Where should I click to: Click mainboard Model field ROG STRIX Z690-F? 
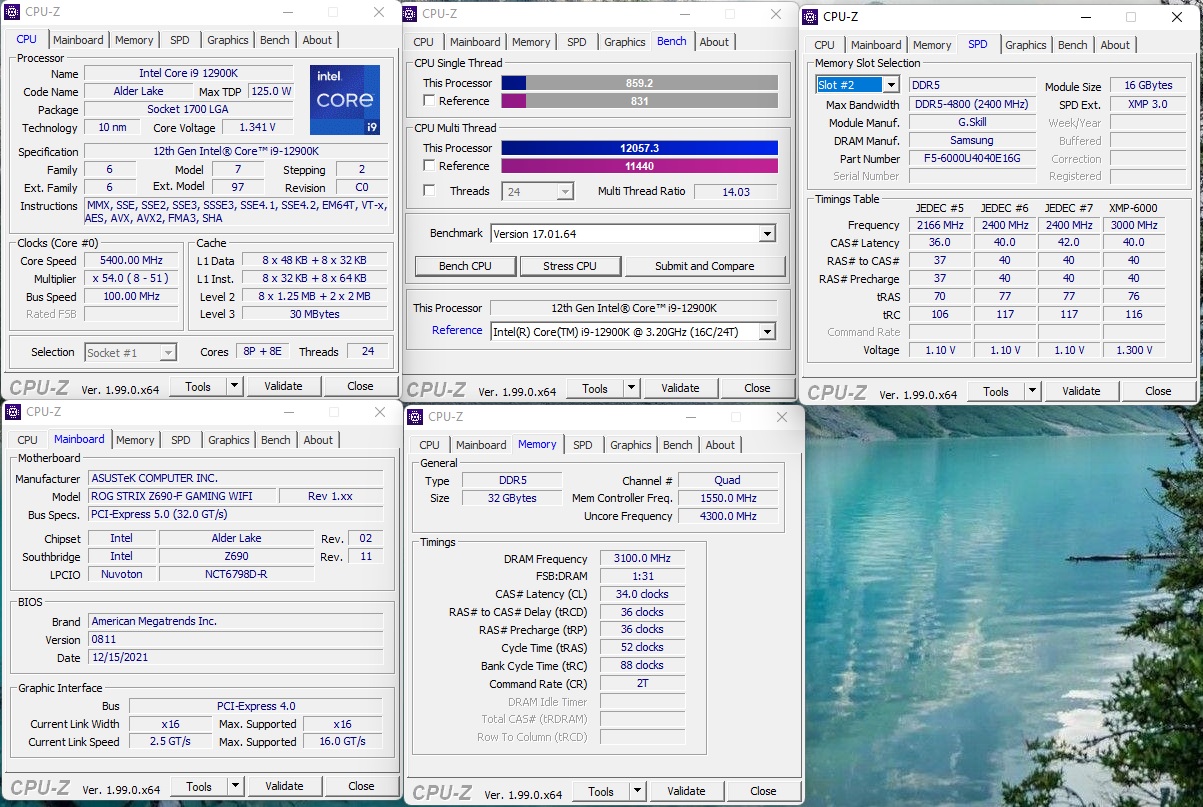[x=181, y=496]
